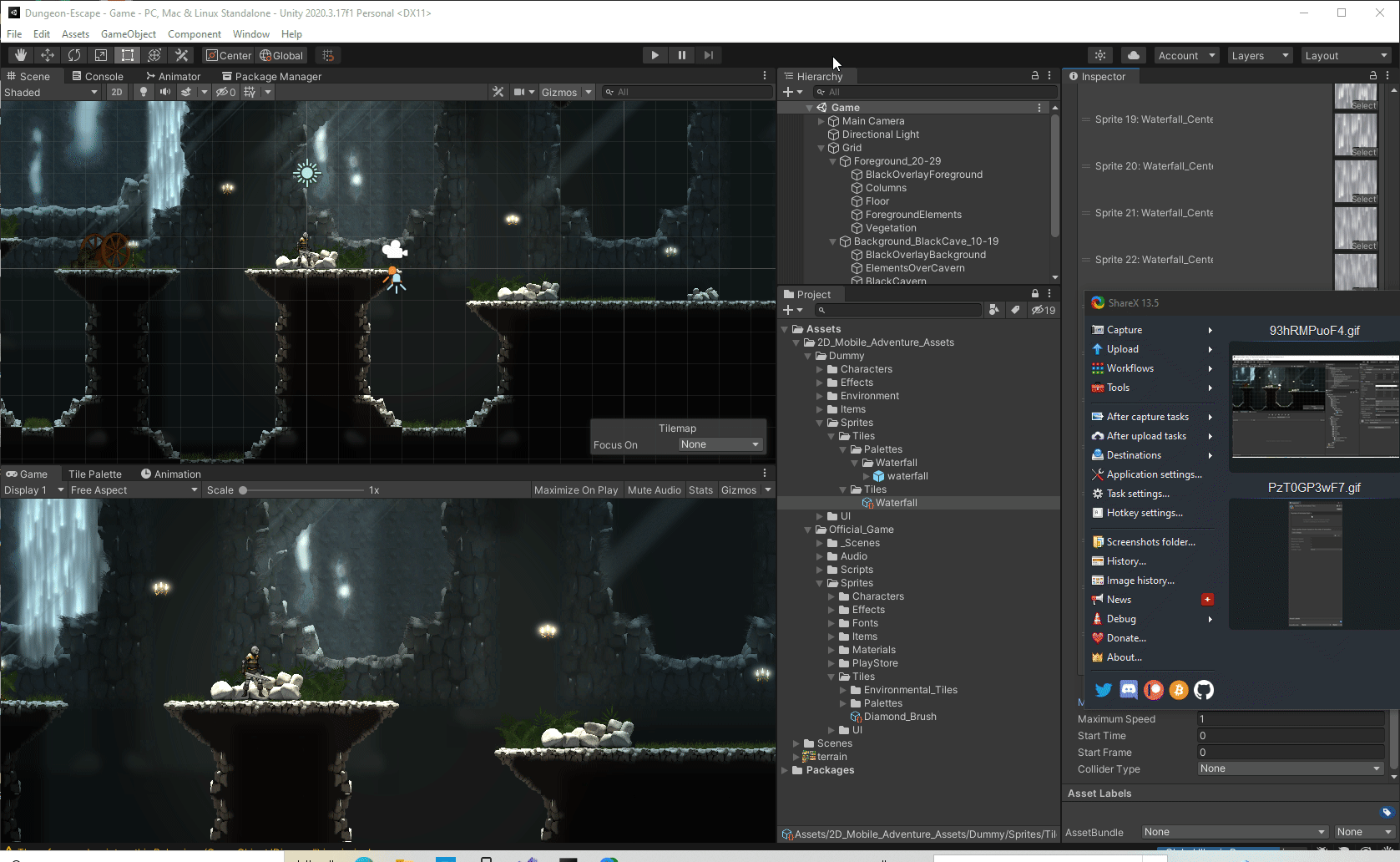Open the Window menu
Image resolution: width=1400 pixels, height=862 pixels.
tap(251, 34)
